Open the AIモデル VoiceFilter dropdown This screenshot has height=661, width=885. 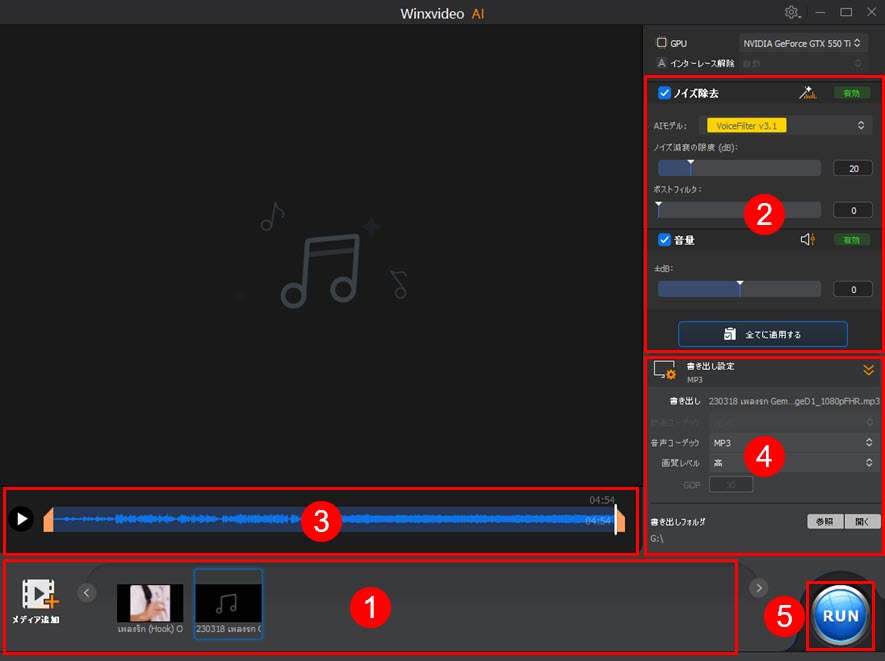(x=785, y=125)
